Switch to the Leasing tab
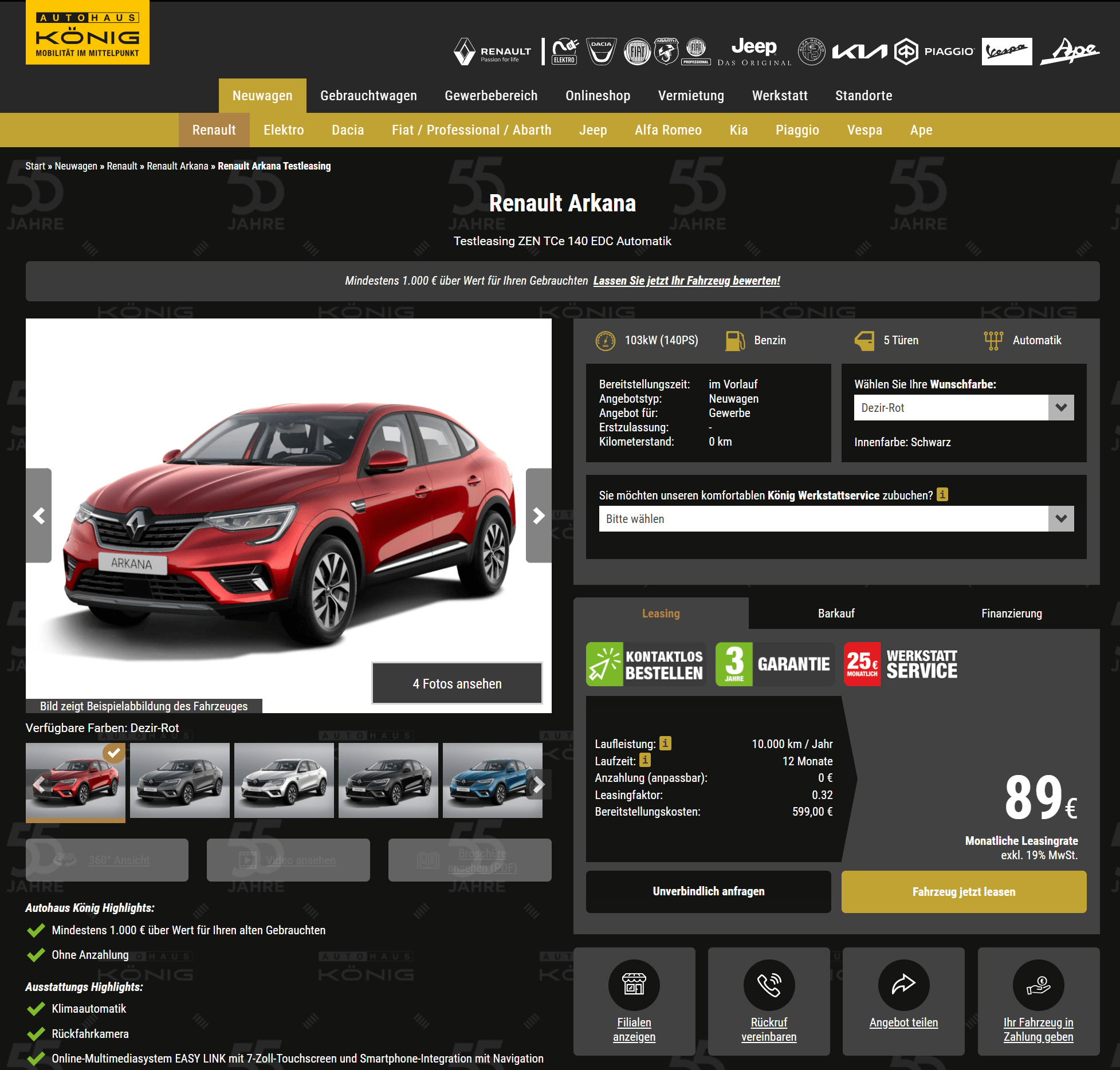Viewport: 1120px width, 1070px height. click(x=661, y=613)
